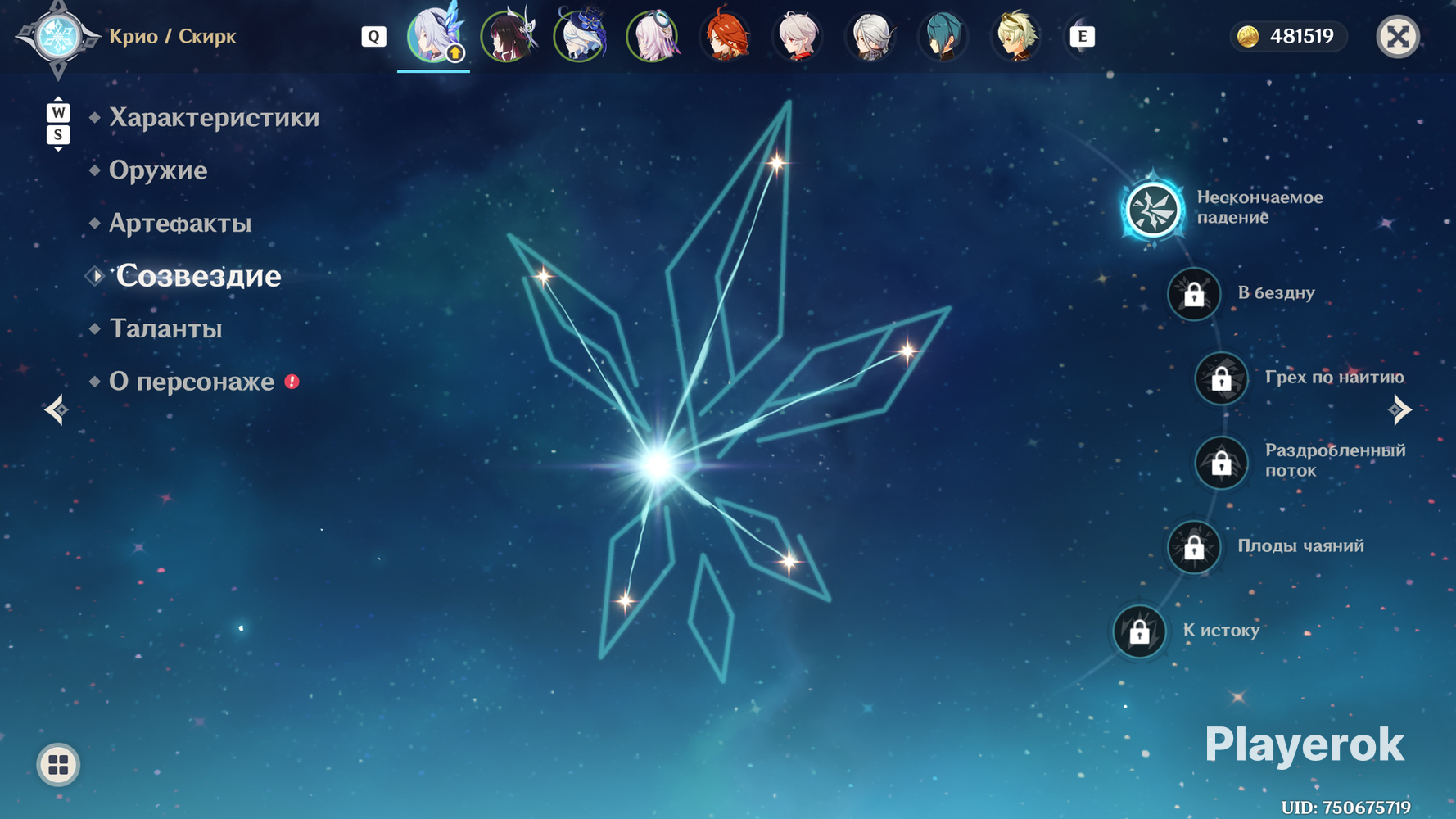
Task: Open the О персонаже section
Action: point(192,382)
